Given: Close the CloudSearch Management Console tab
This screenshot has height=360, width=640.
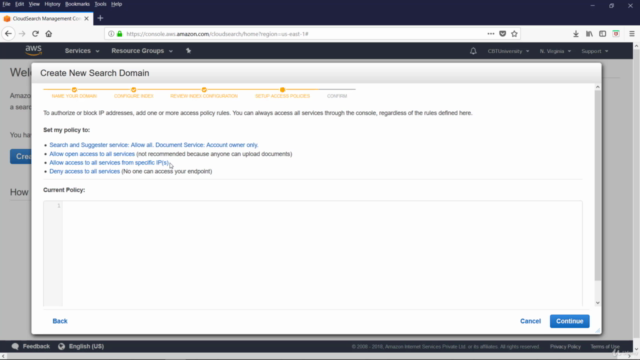Looking at the screenshot, I should pos(87,18).
